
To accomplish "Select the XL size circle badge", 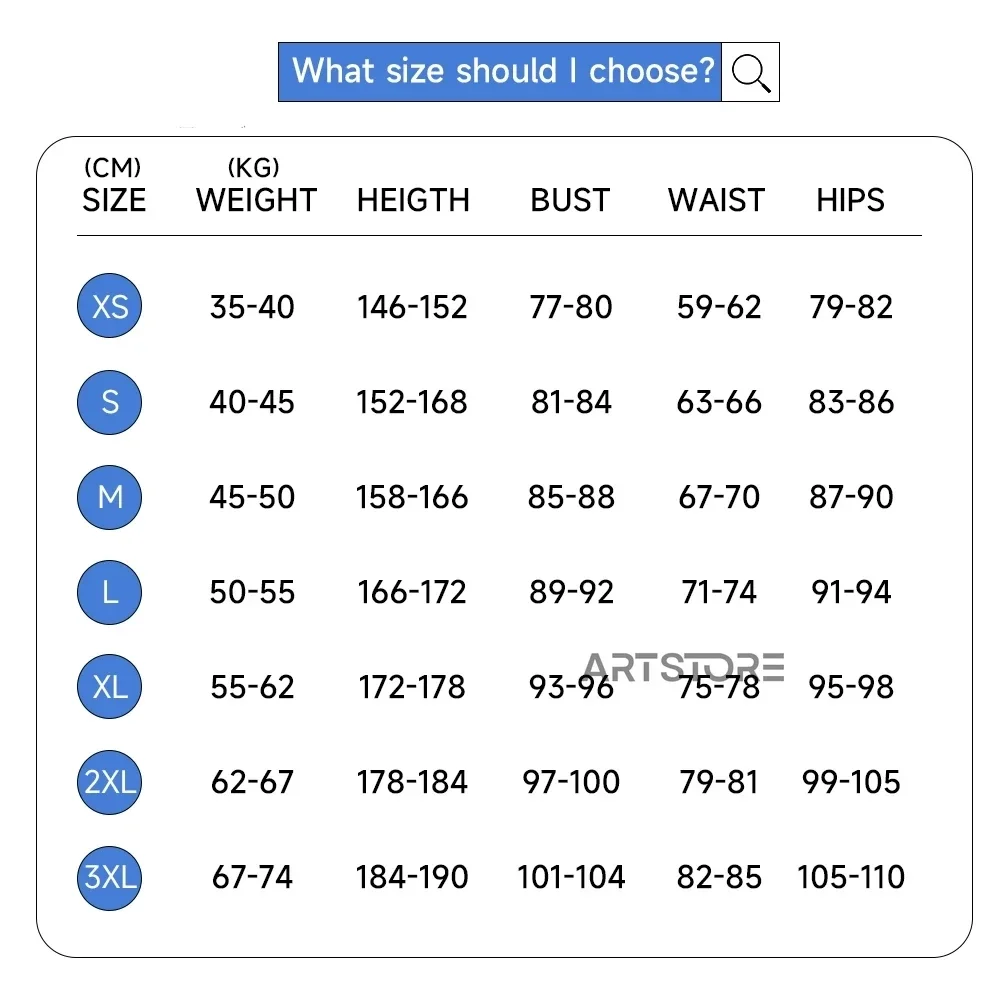I will tap(110, 687).
